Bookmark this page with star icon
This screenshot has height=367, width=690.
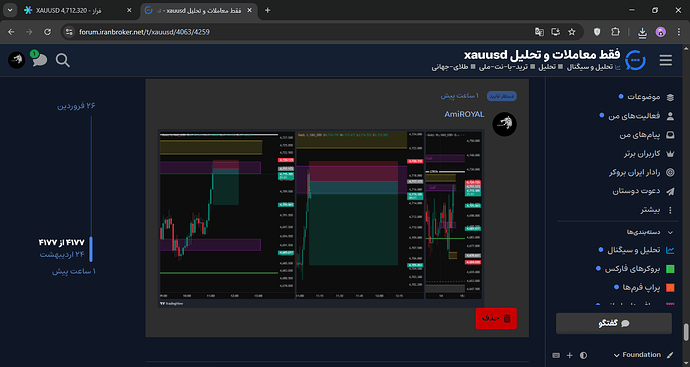pos(572,32)
